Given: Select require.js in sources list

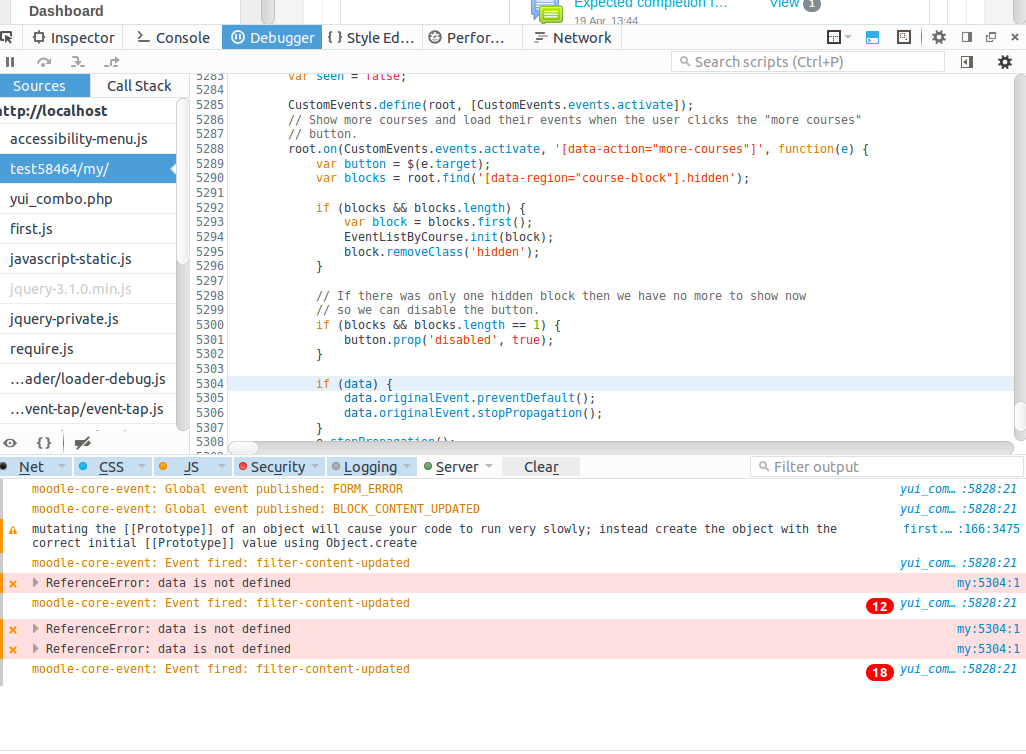Looking at the screenshot, I should click(x=88, y=349).
